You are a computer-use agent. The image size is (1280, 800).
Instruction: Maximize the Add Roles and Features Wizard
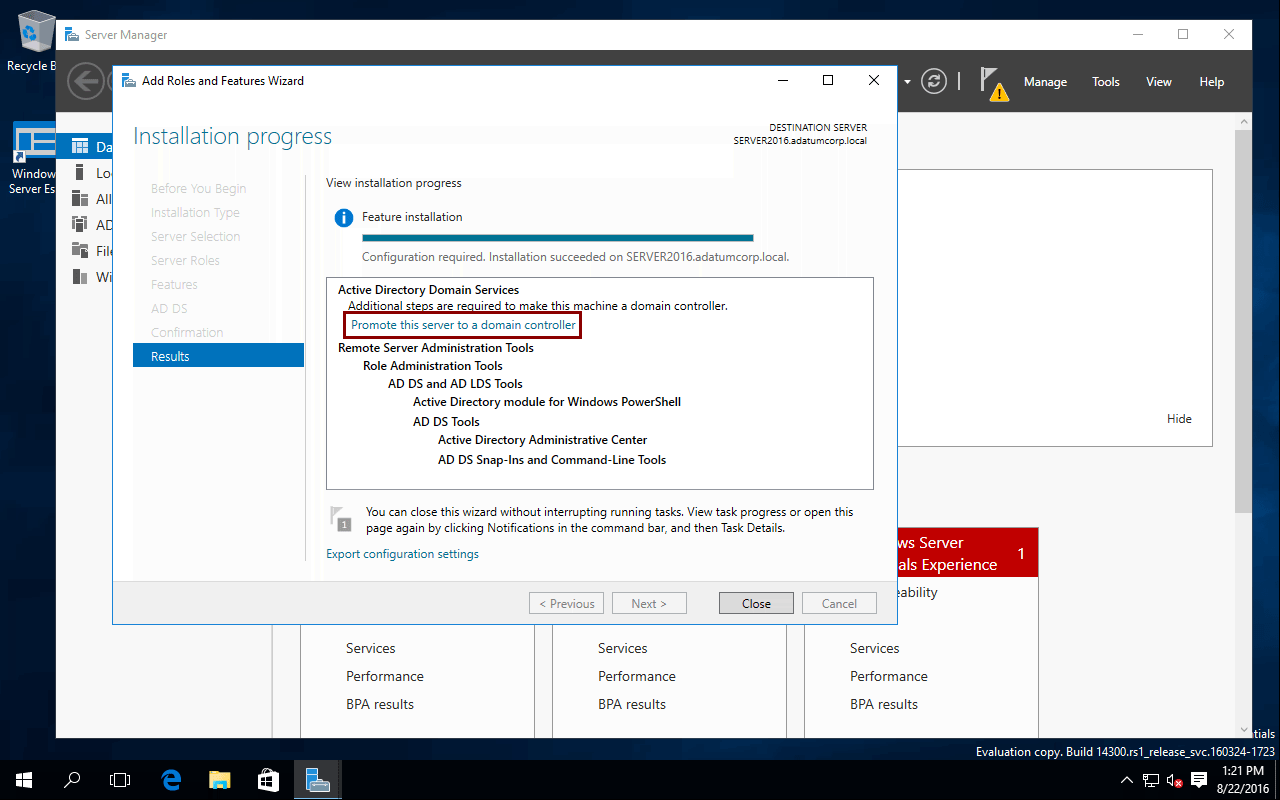tap(828, 80)
